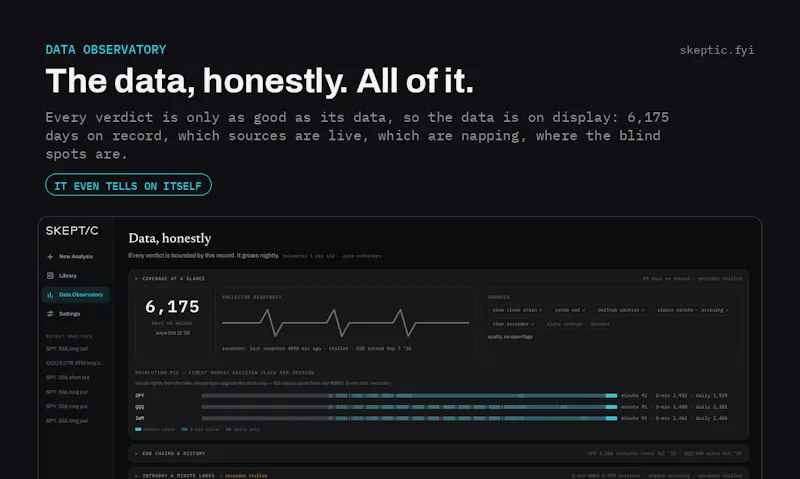Image resolution: width=800 pixels, height=479 pixels.
Task: Click the 'DATA OBSERVATORY' teal headline label
Action: pos(106,49)
